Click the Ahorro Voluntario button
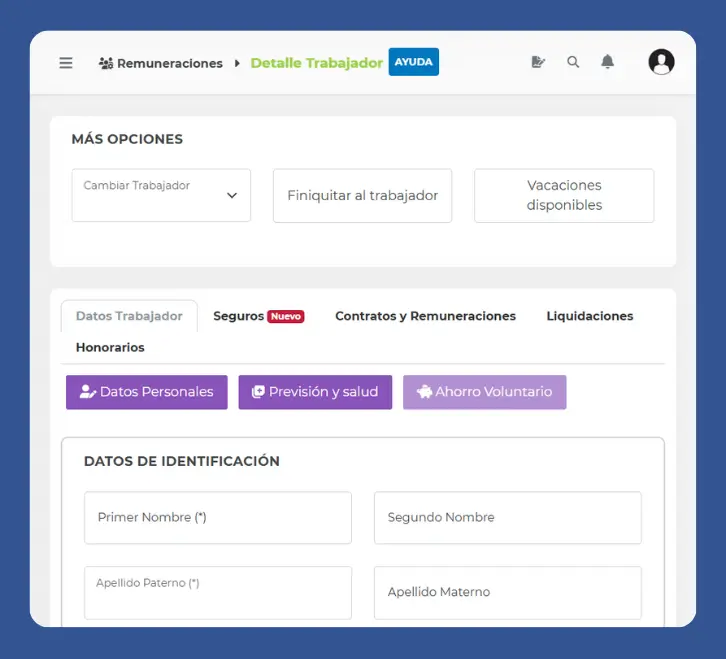The image size is (726, 659). pyautogui.click(x=484, y=392)
